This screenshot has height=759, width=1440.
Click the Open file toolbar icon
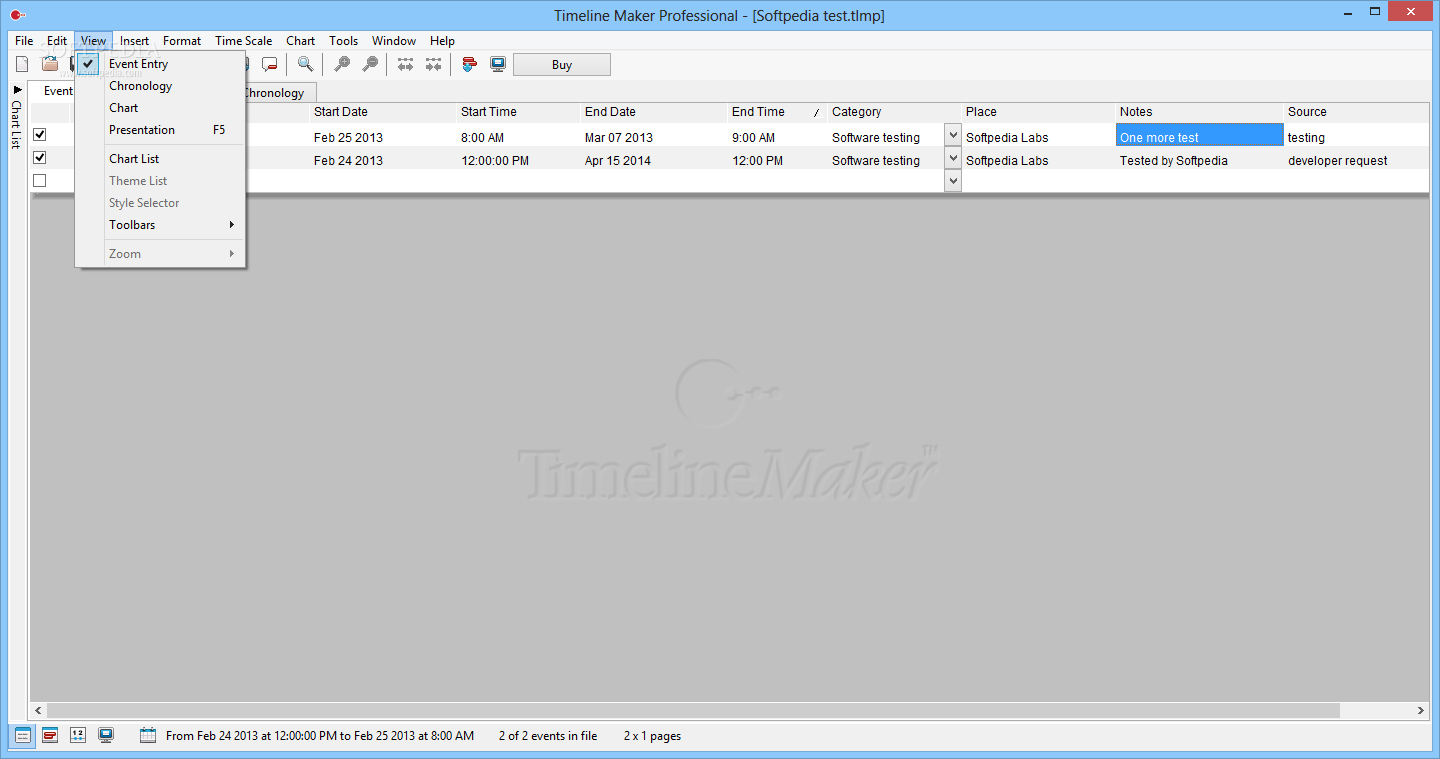coord(49,64)
